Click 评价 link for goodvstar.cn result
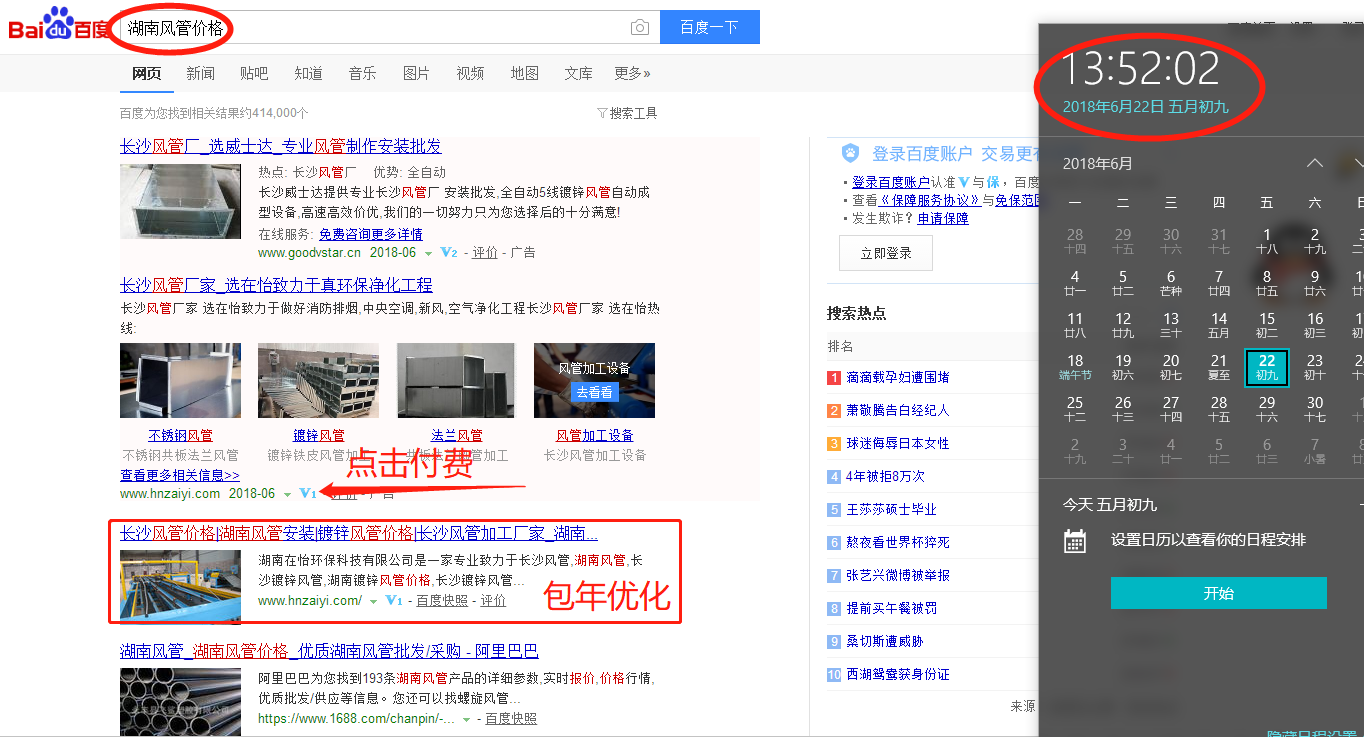1364x737 pixels. pyautogui.click(x=485, y=253)
